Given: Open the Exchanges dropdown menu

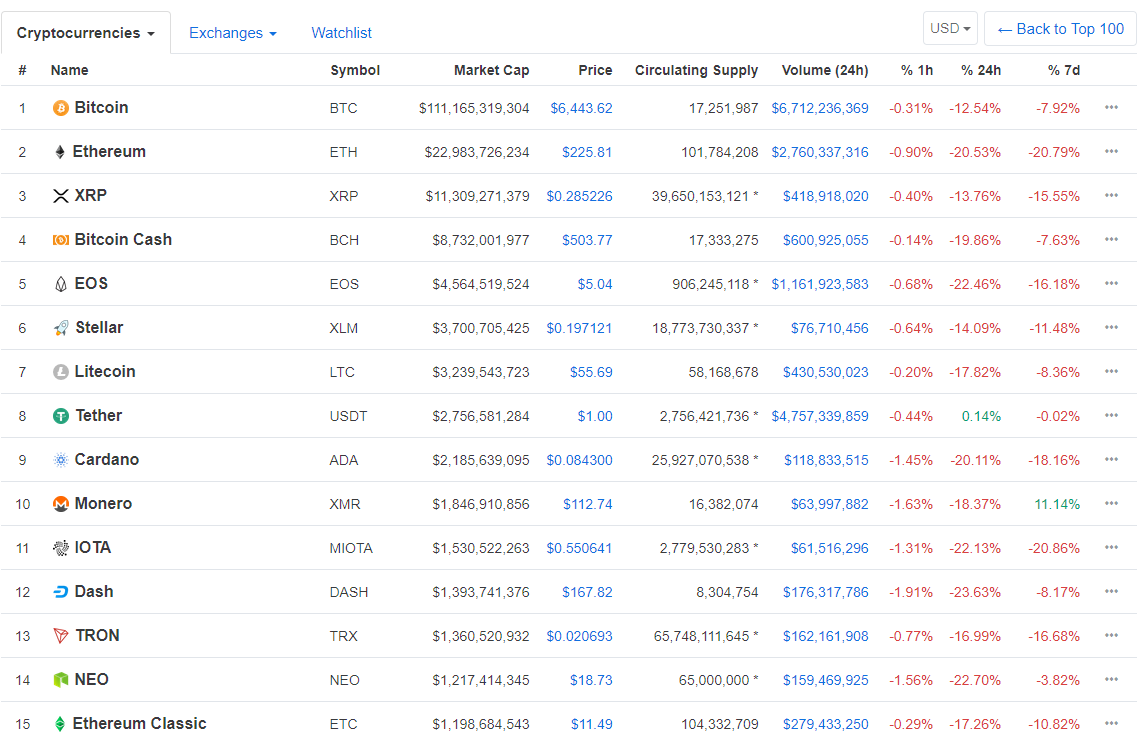Looking at the screenshot, I should 232,33.
